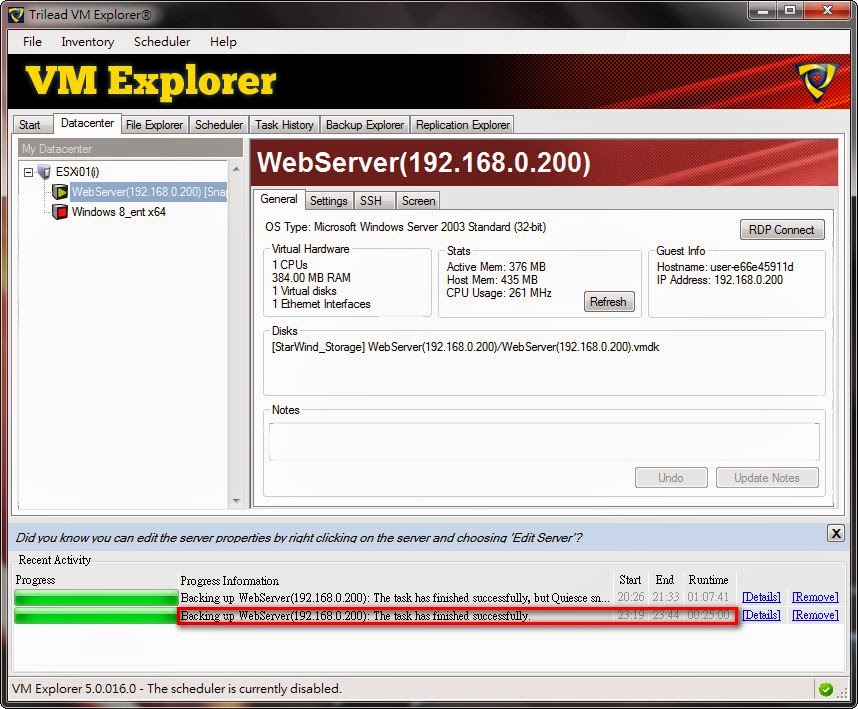Image resolution: width=858 pixels, height=709 pixels.
Task: Click the 'Host Mem: 435 MB' stat
Action: pos(492,280)
